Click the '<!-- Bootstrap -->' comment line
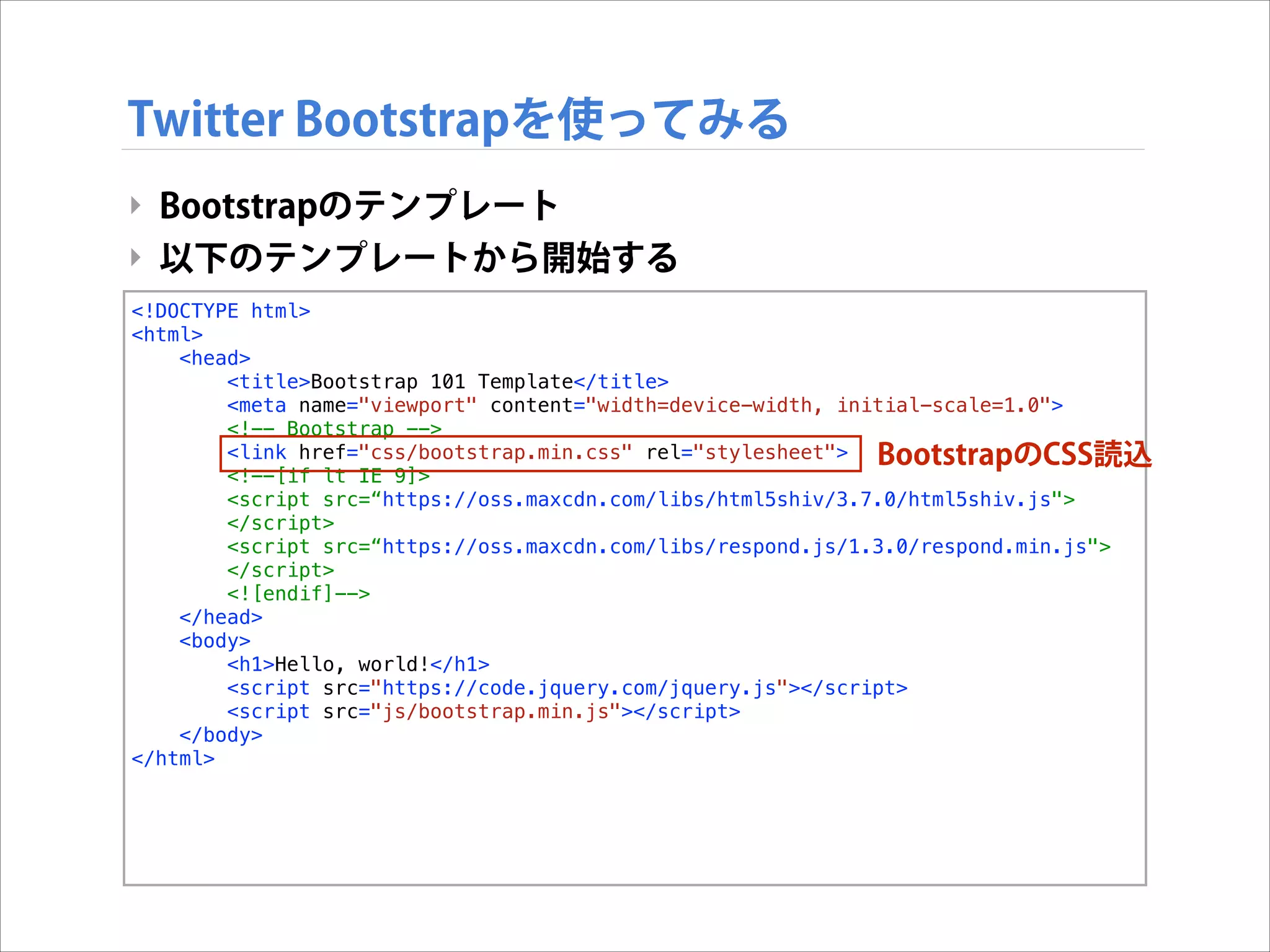Screen dimensions: 1270x952 pyautogui.click(x=334, y=428)
